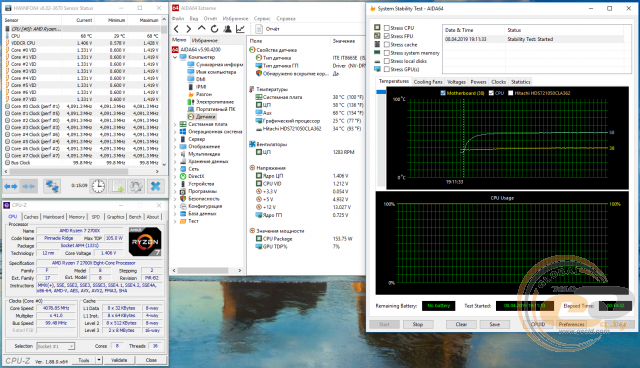
Task: Select Разгон tree item with flame icon
Action: (x=200, y=94)
